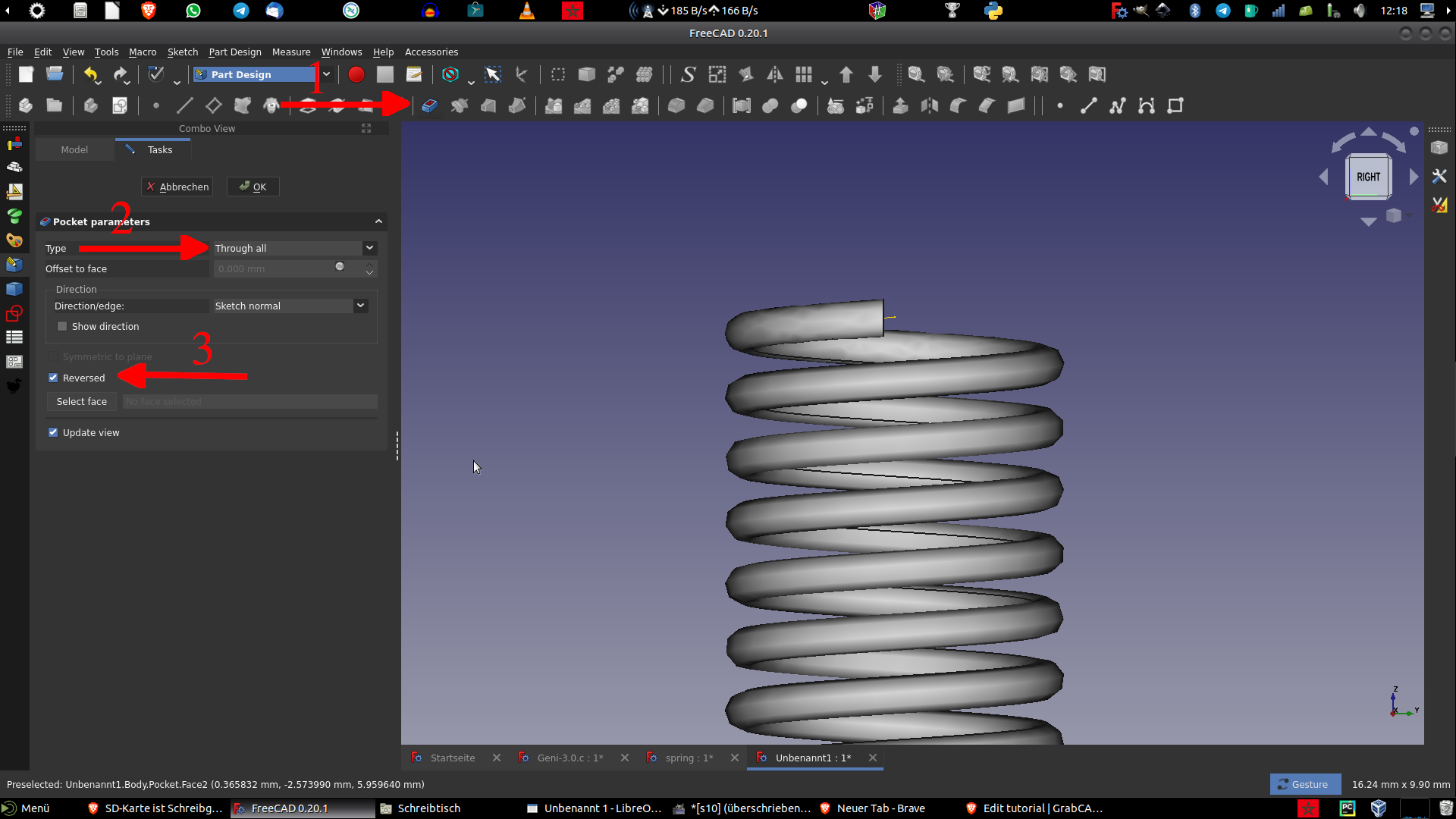Open the macros dialog notepad icon
This screenshot has height=819, width=1456.
click(414, 74)
